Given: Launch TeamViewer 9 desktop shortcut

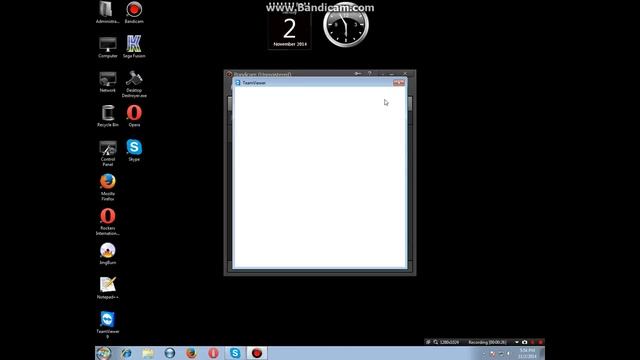Looking at the screenshot, I should [108, 324].
